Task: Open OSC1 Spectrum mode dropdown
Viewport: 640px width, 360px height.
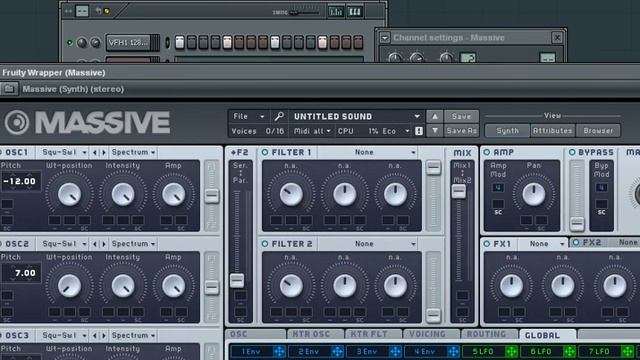Action: tap(133, 153)
